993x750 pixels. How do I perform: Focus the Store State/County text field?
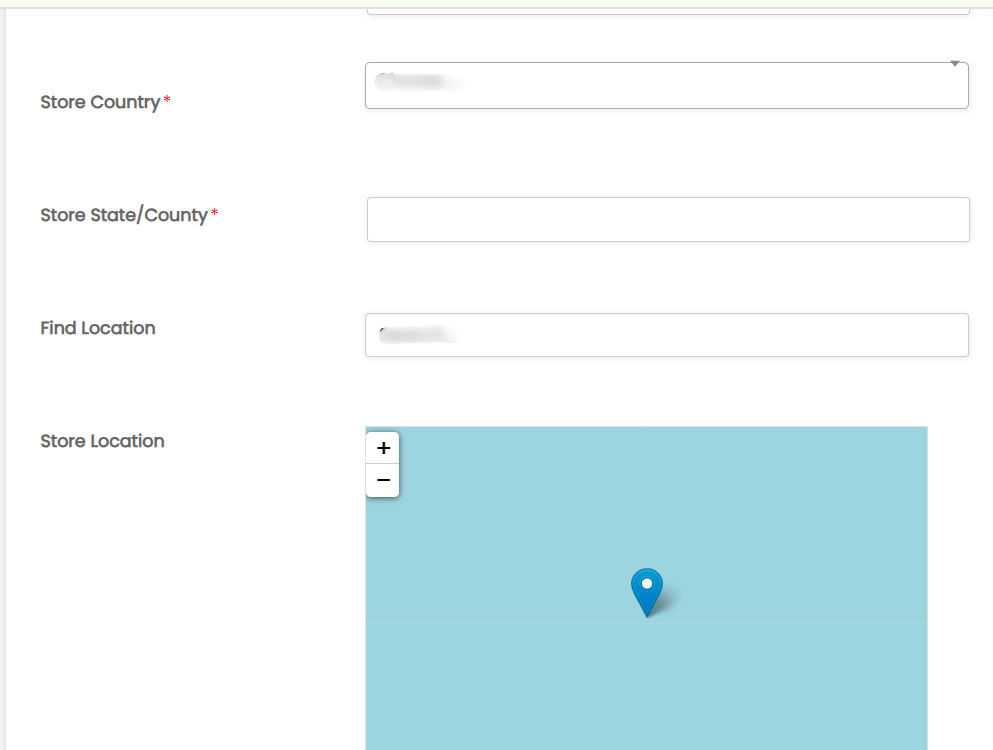click(x=668, y=219)
